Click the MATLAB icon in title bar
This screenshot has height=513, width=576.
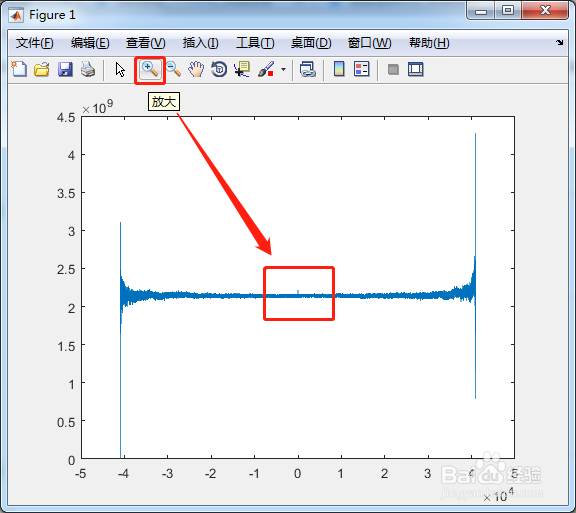pos(16,15)
